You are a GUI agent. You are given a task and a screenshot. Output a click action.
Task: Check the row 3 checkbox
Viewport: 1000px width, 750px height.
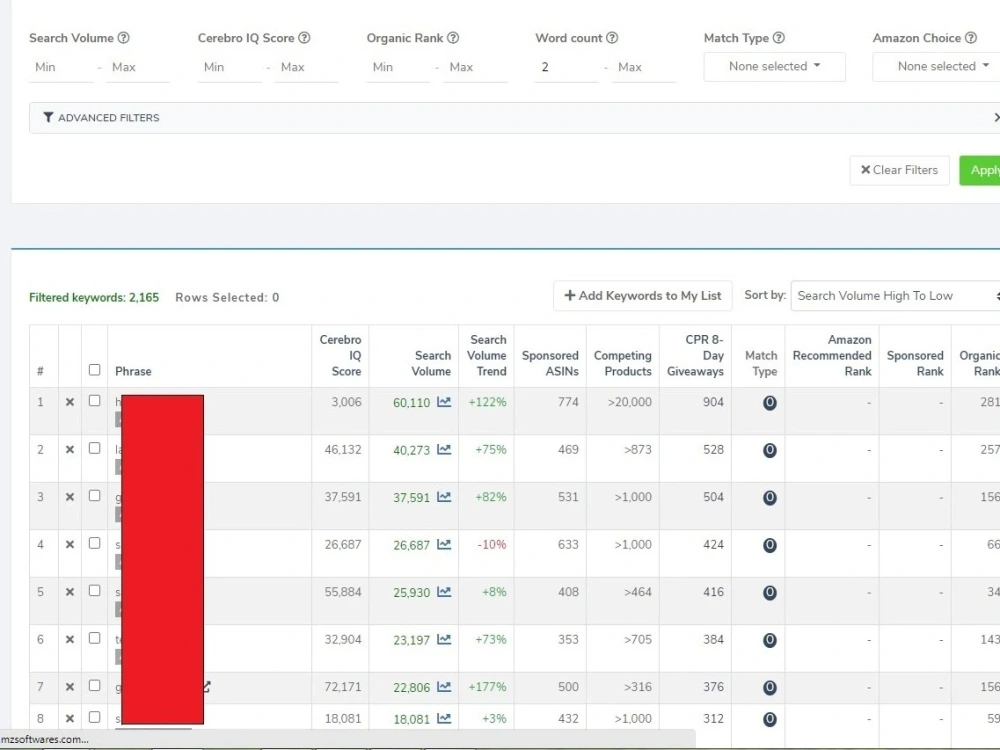tap(94, 496)
